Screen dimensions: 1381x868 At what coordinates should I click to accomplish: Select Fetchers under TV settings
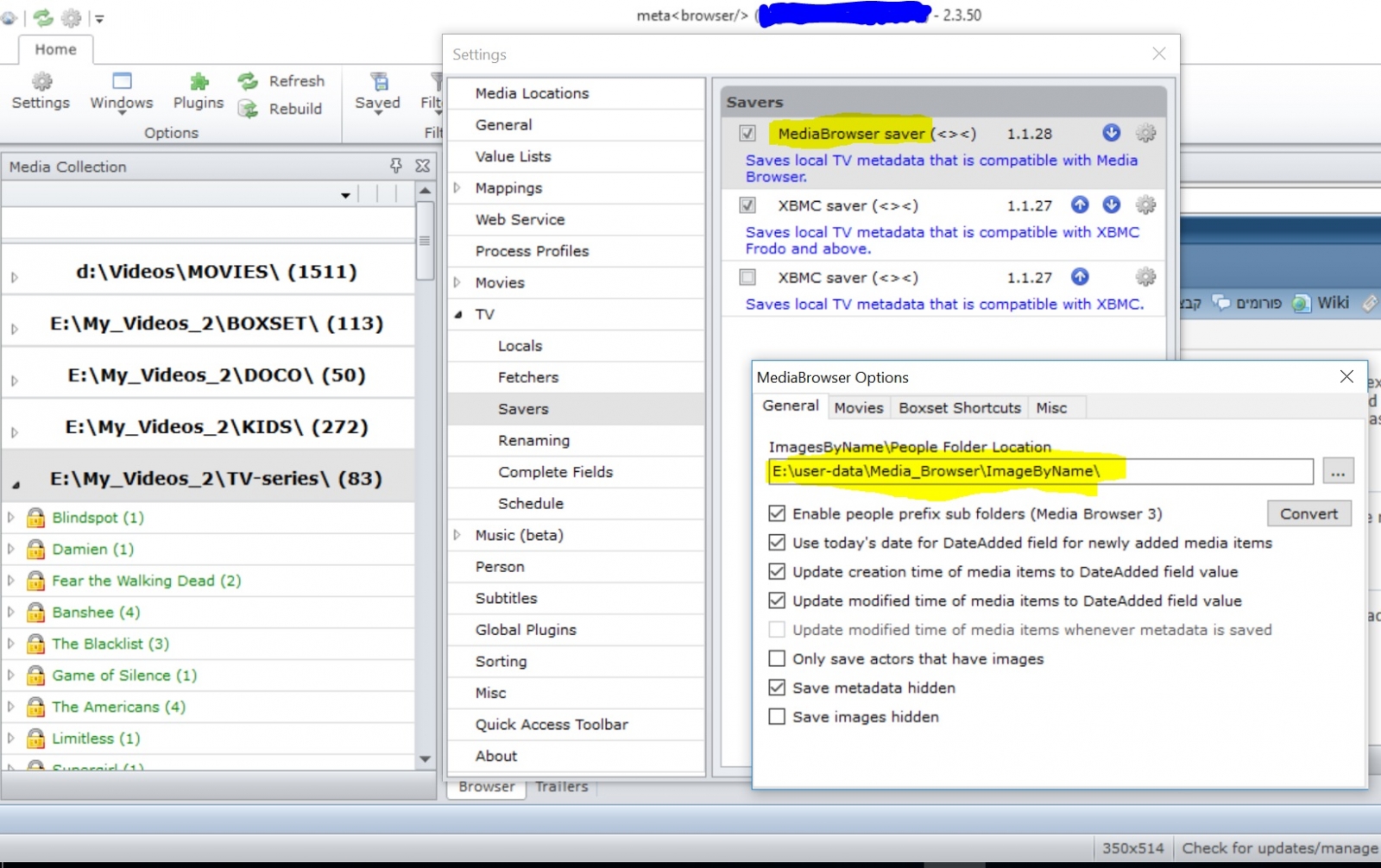click(x=576, y=377)
